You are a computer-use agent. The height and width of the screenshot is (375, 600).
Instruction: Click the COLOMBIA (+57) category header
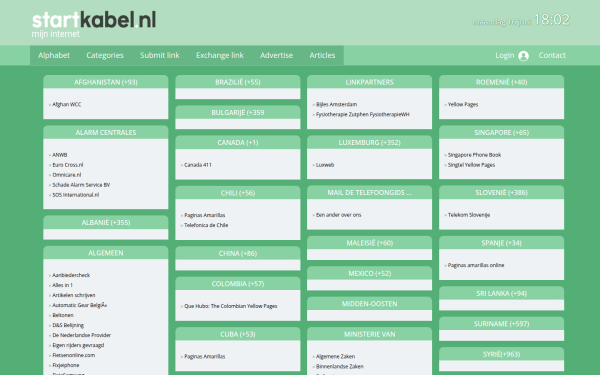[238, 284]
